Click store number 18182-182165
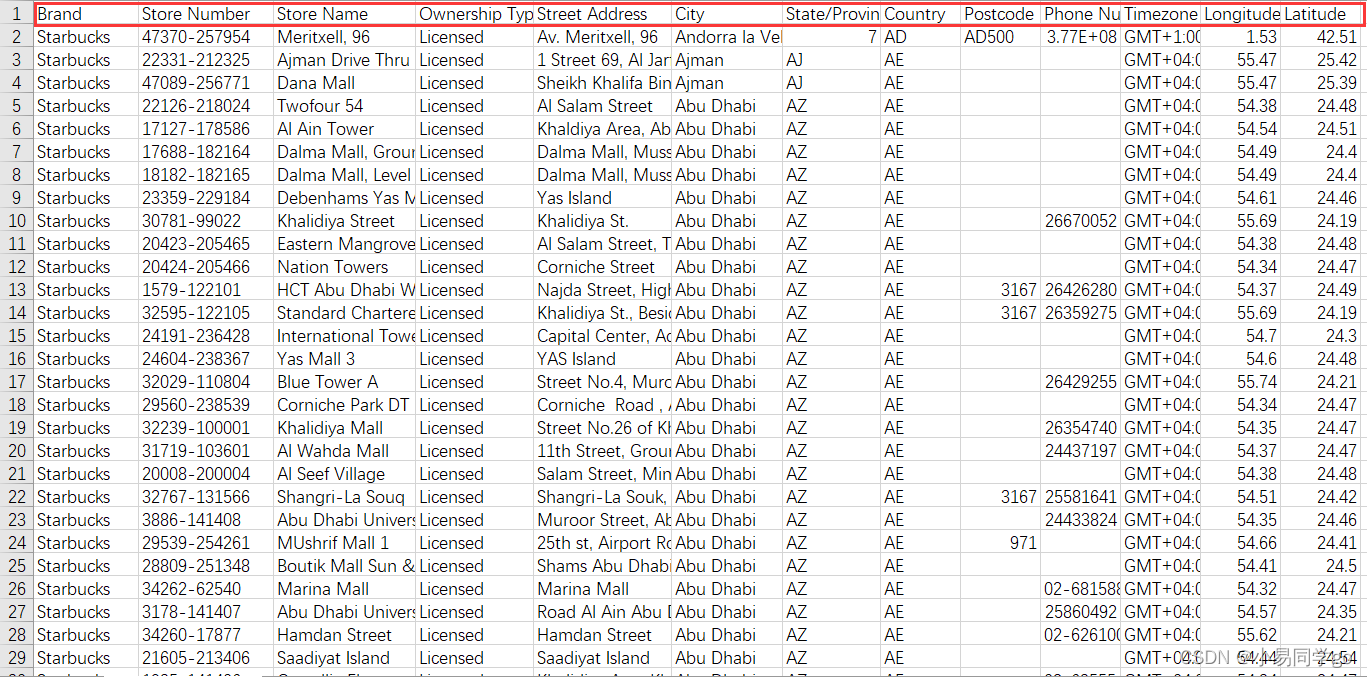This screenshot has width=1367, height=677. 206,175
